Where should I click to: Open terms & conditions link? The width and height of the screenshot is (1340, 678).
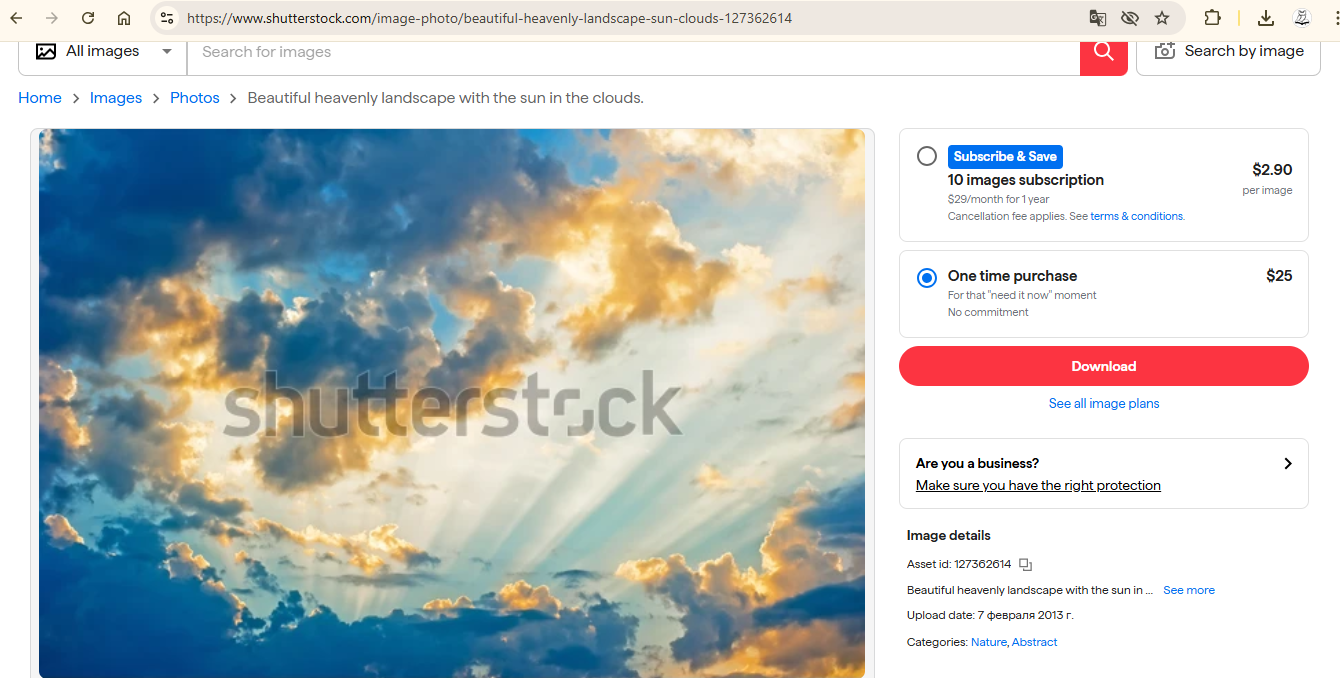[1137, 216]
